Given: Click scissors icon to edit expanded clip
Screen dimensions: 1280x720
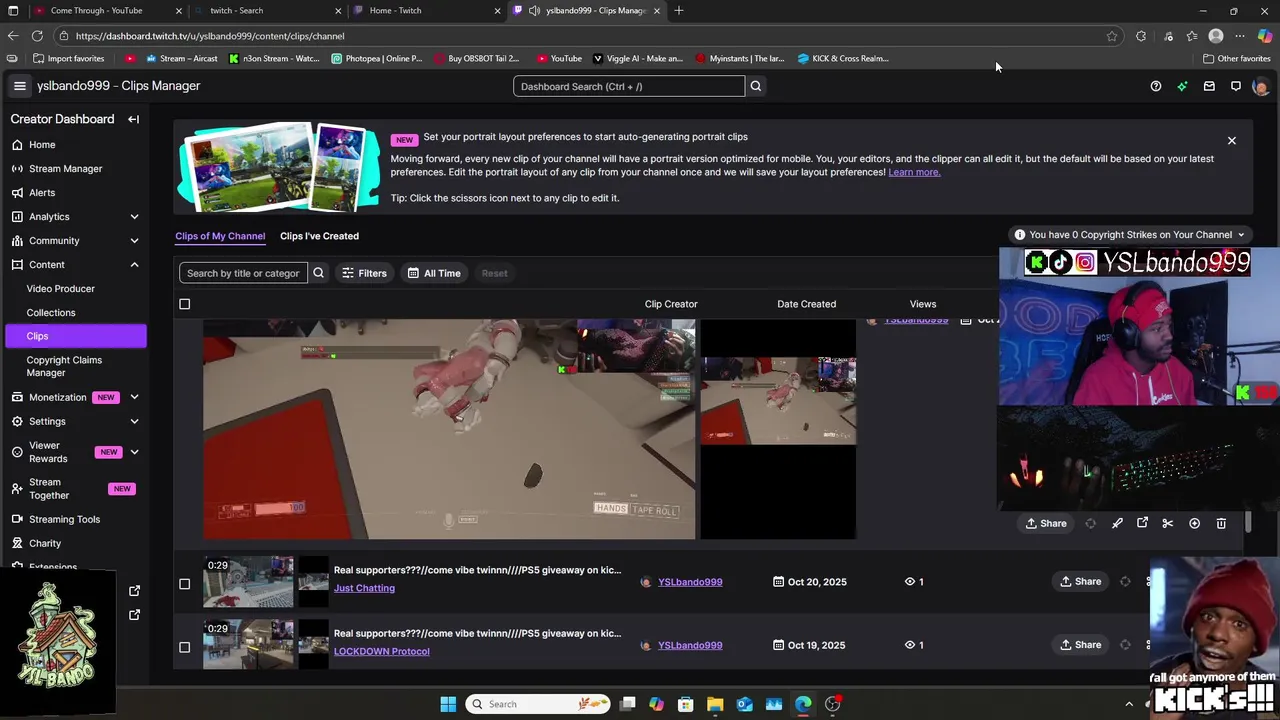Looking at the screenshot, I should [x=1168, y=523].
